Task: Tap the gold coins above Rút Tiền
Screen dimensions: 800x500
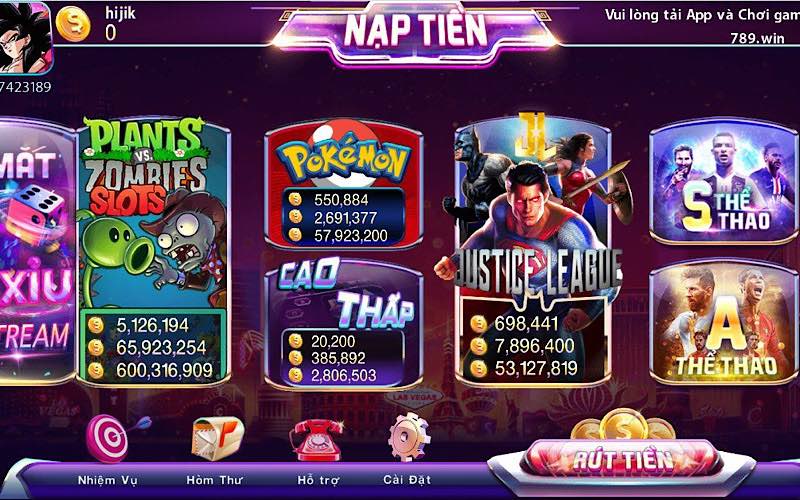Action: pos(623,424)
